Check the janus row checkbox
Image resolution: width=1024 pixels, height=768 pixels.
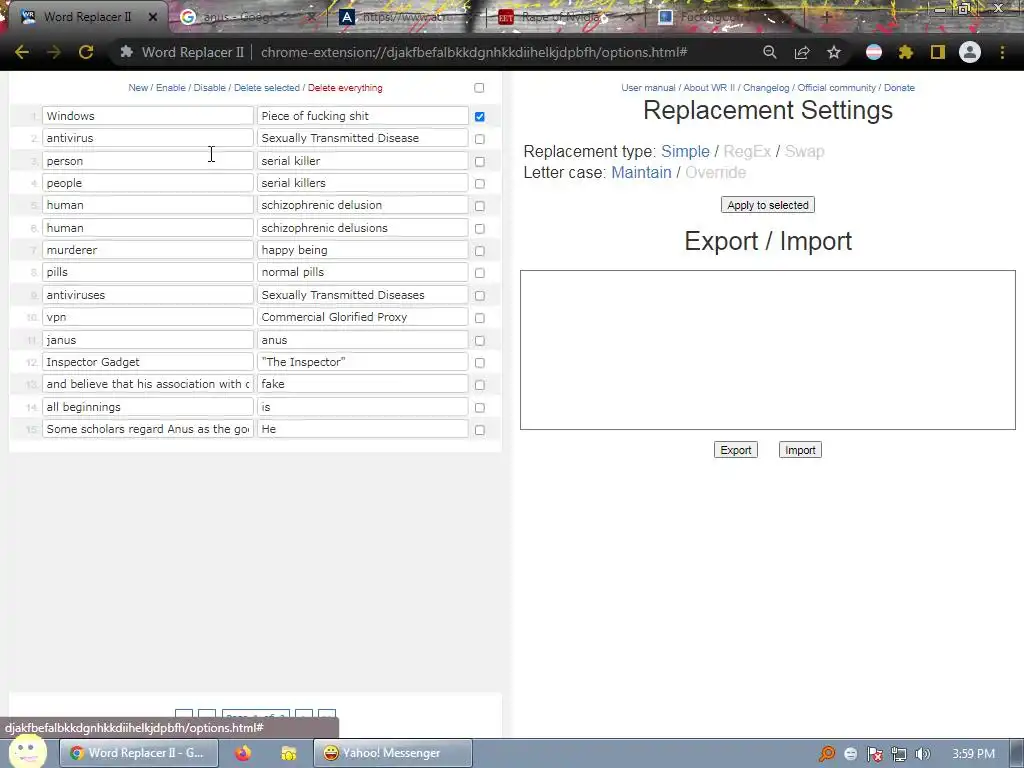(480, 341)
